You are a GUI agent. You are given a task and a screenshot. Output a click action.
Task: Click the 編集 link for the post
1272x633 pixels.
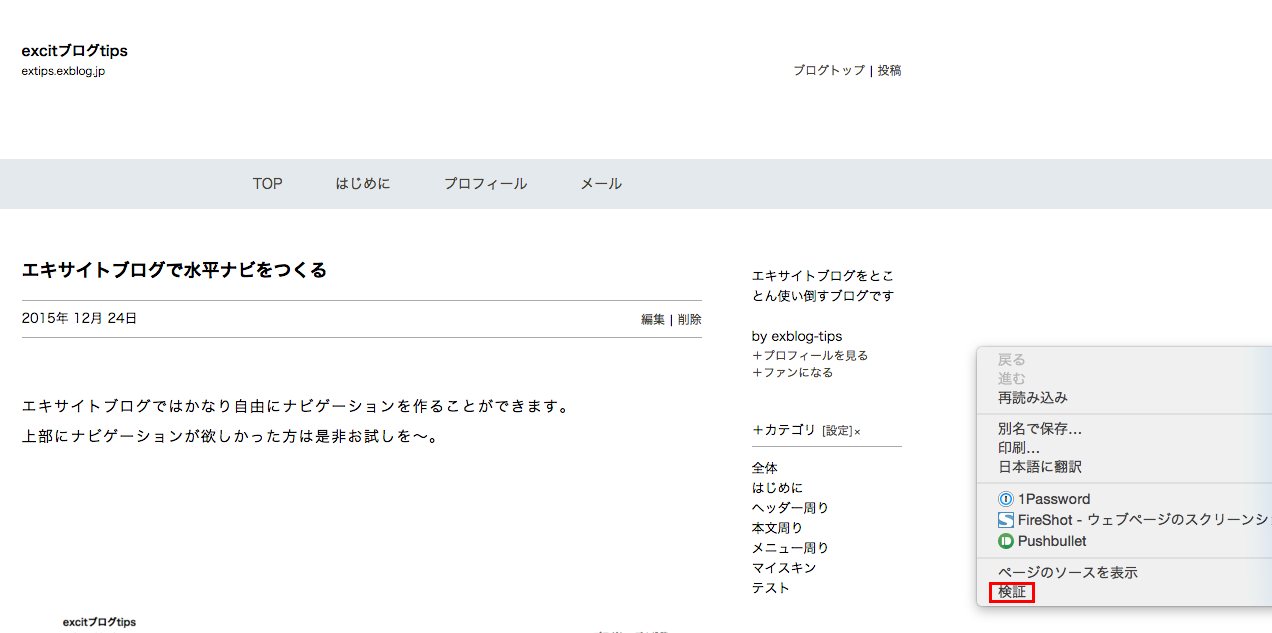click(x=653, y=320)
